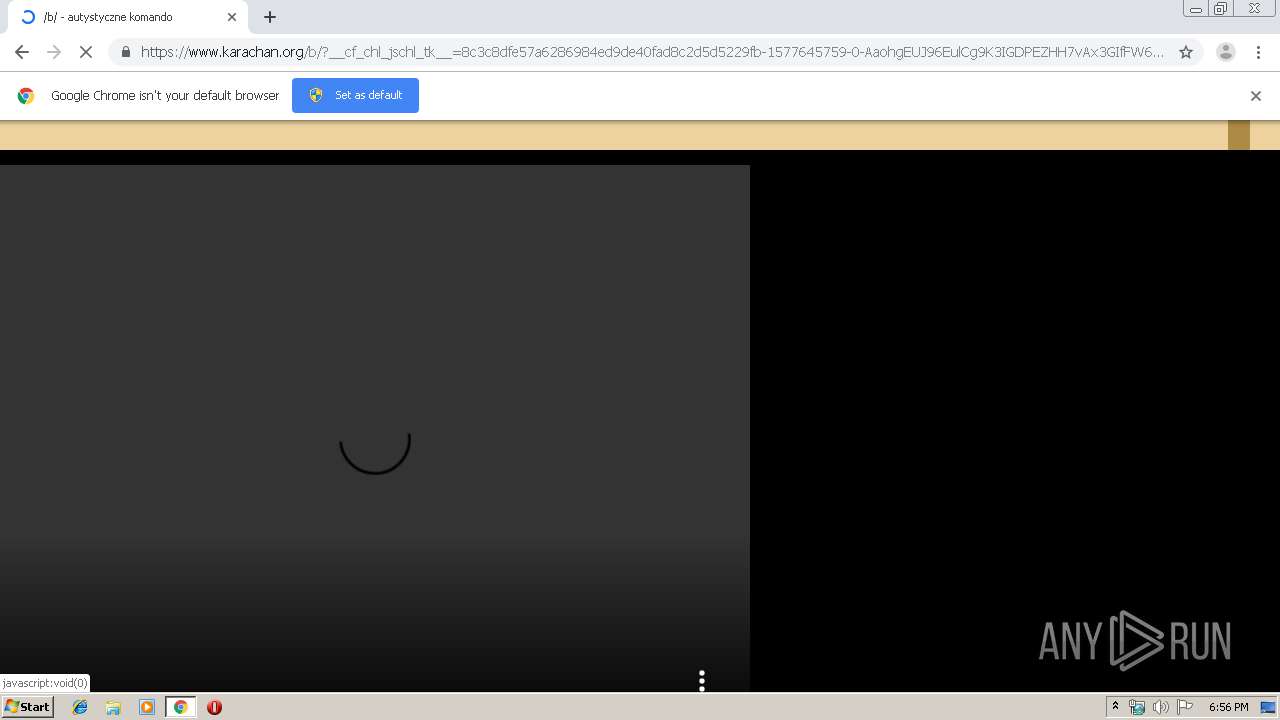Go back to the previous page
The width and height of the screenshot is (1280, 720).
click(x=22, y=52)
